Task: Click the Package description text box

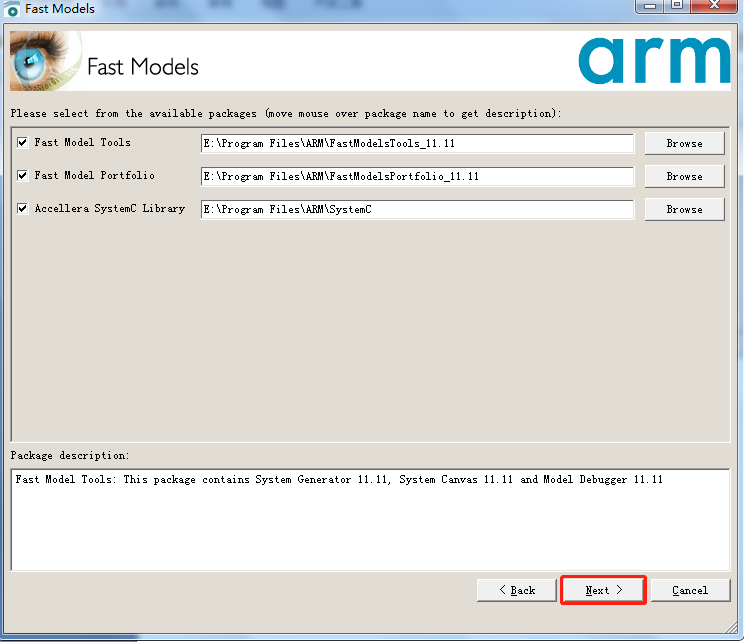Action: pyautogui.click(x=370, y=520)
